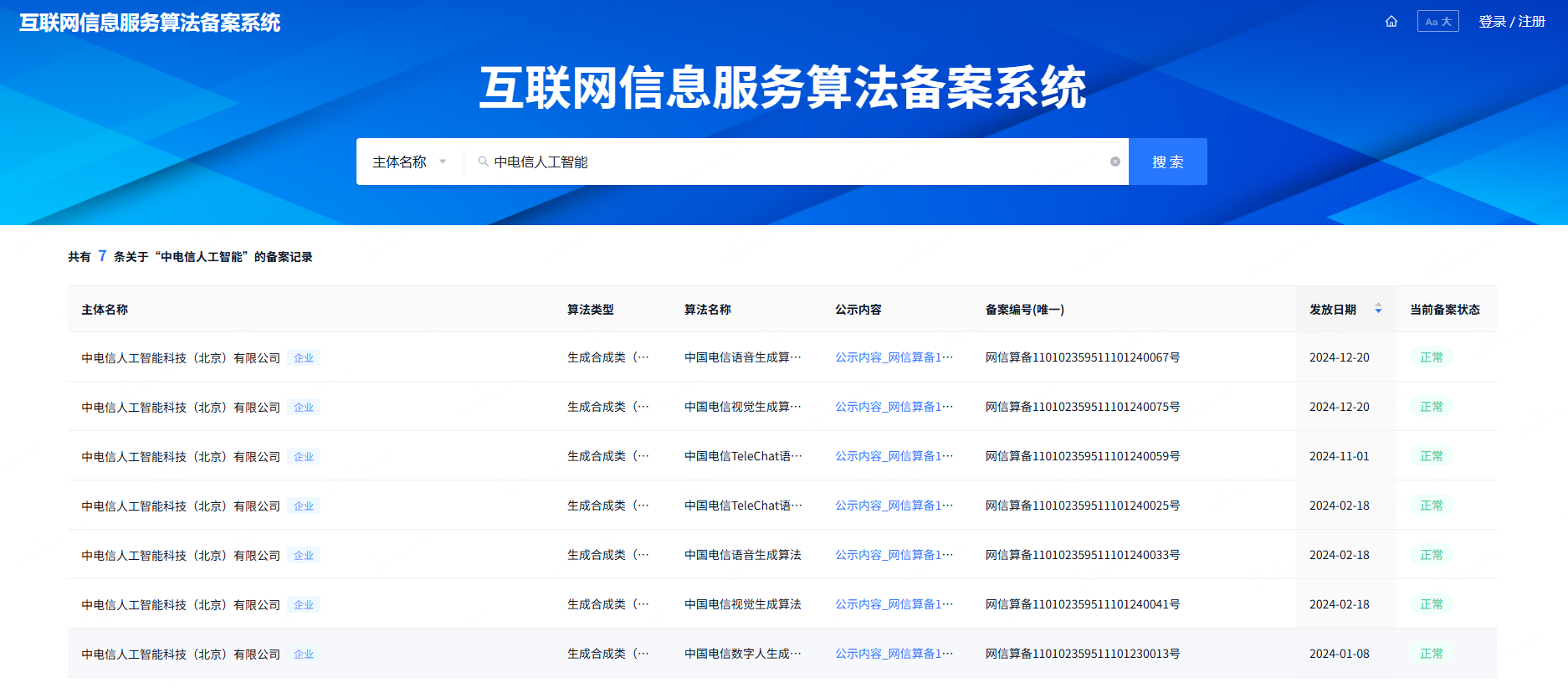The height and width of the screenshot is (688, 1568).
Task: Click the result count number 7
Action: [102, 256]
